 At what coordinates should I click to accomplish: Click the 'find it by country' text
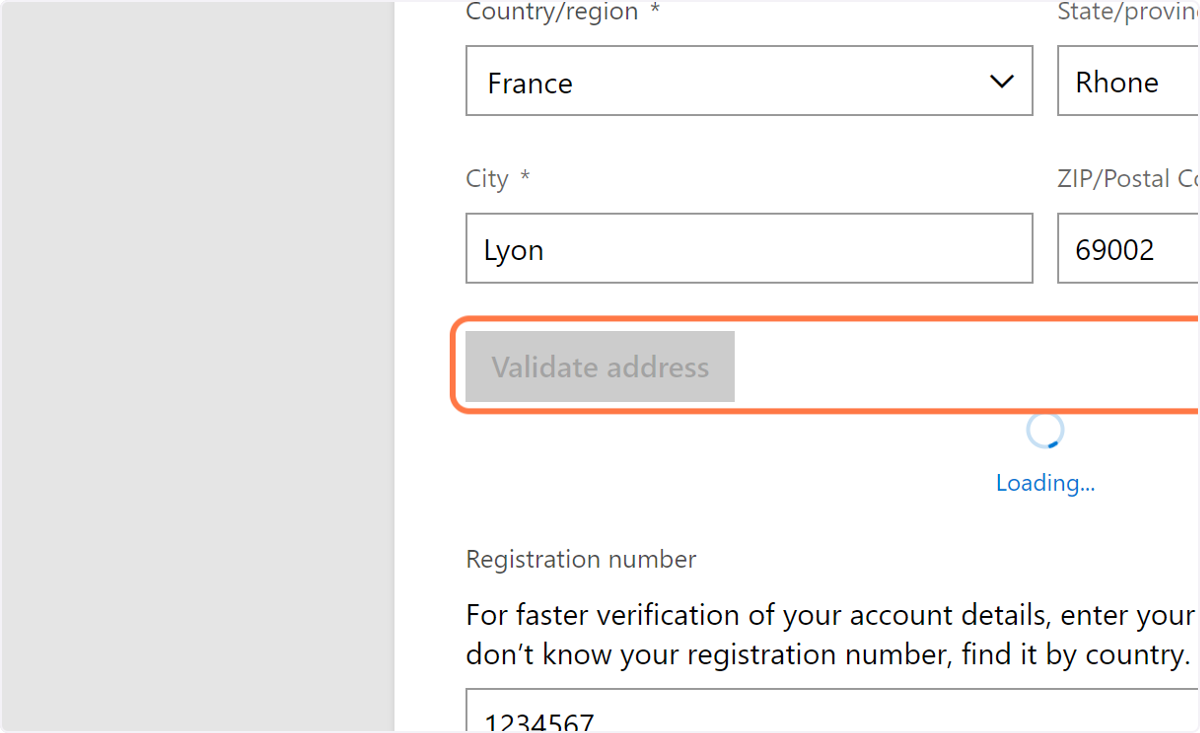(1076, 655)
